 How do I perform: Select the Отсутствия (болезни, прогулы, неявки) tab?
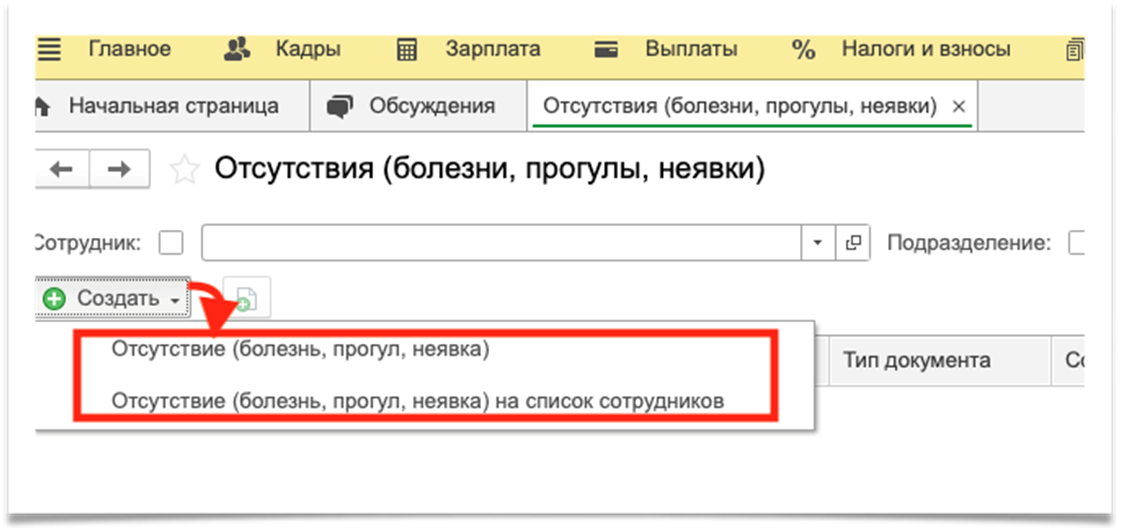click(740, 107)
